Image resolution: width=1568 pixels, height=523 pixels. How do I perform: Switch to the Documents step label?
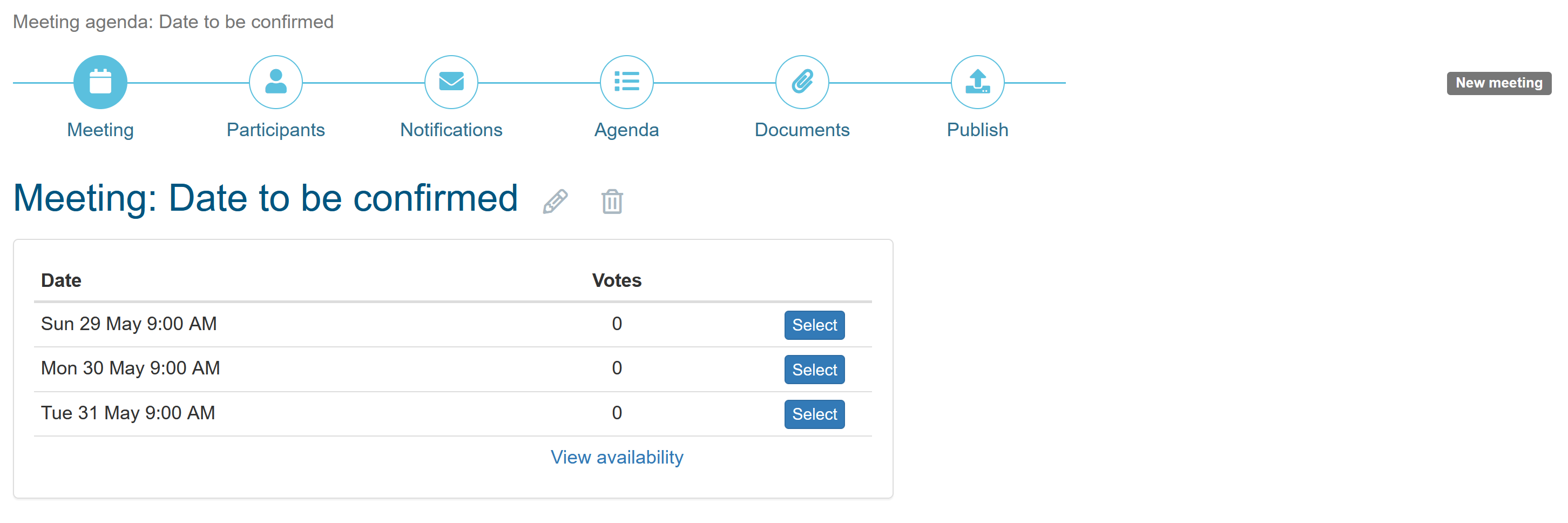(x=802, y=130)
